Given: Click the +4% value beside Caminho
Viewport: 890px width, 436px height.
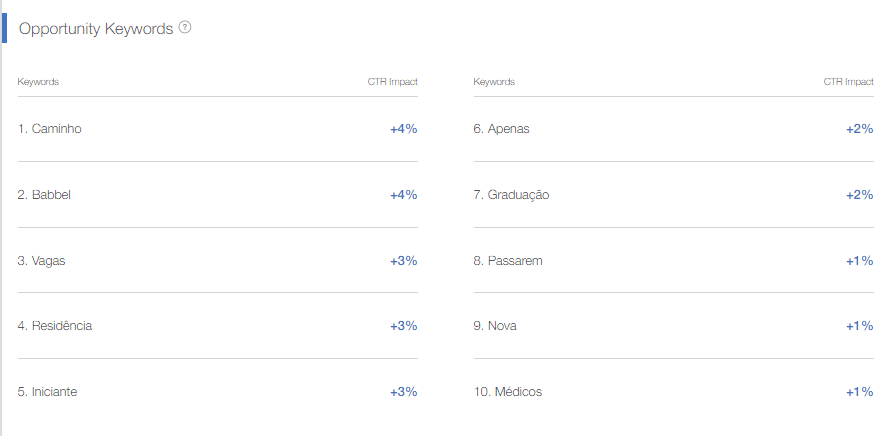Looking at the screenshot, I should [404, 129].
